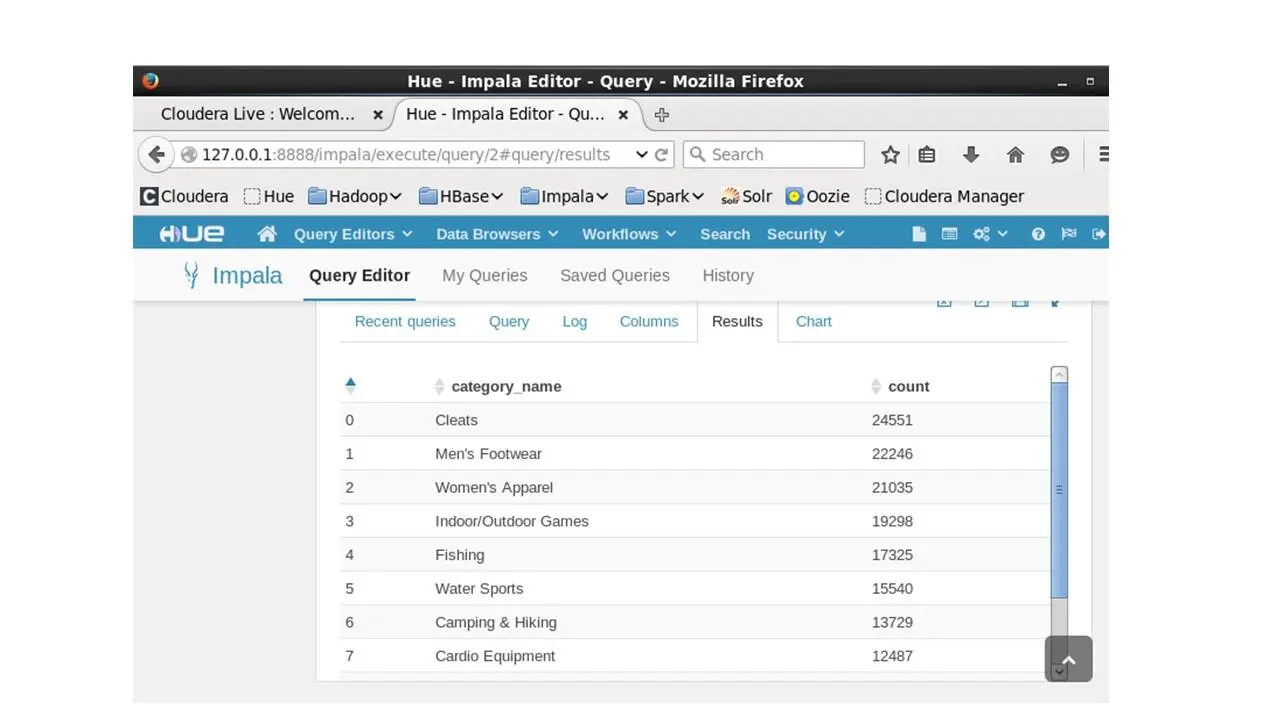Click Search in the Hue navigation bar
Image resolution: width=1280 pixels, height=720 pixels.
pyautogui.click(x=725, y=234)
